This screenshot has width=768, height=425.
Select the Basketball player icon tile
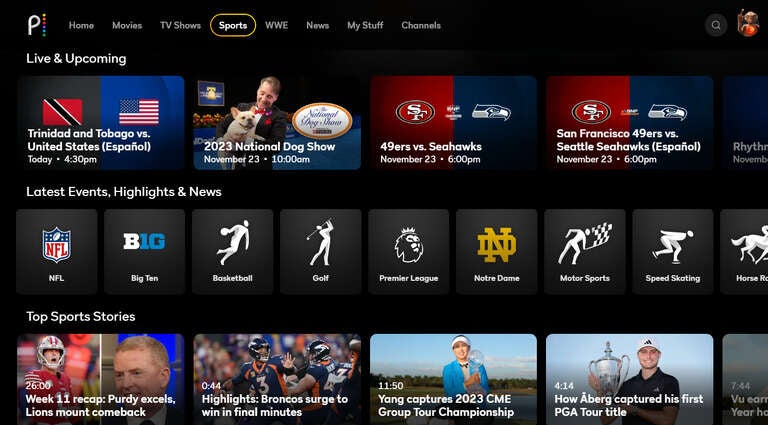[233, 252]
